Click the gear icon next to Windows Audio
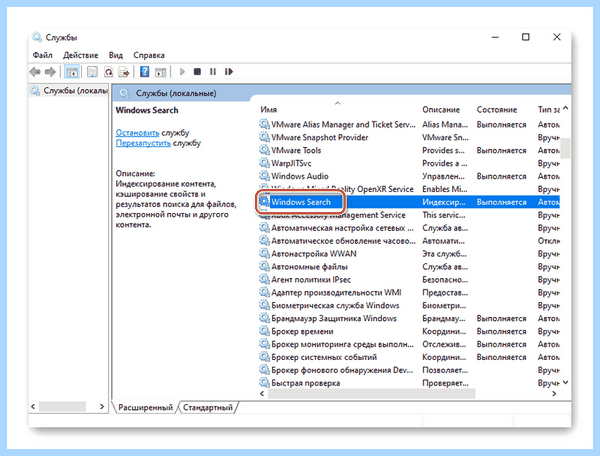Screen dimensions: 600x456 (x=264, y=176)
